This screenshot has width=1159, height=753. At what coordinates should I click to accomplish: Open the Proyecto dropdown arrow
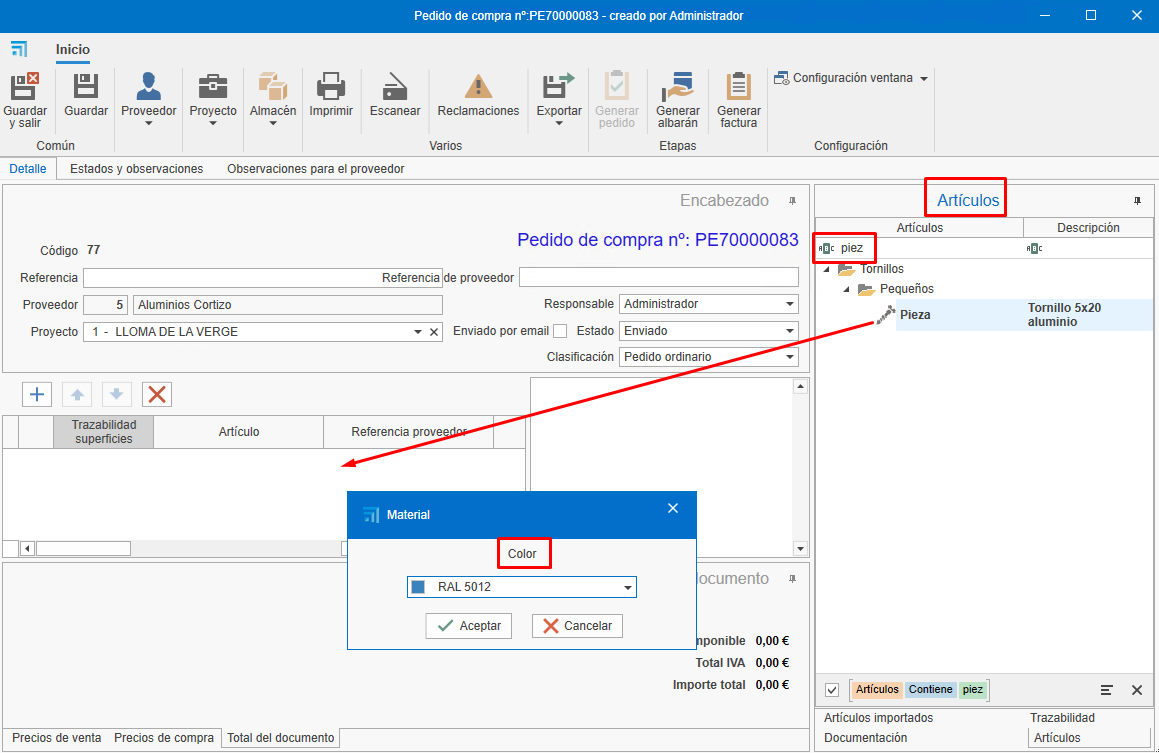coord(418,333)
